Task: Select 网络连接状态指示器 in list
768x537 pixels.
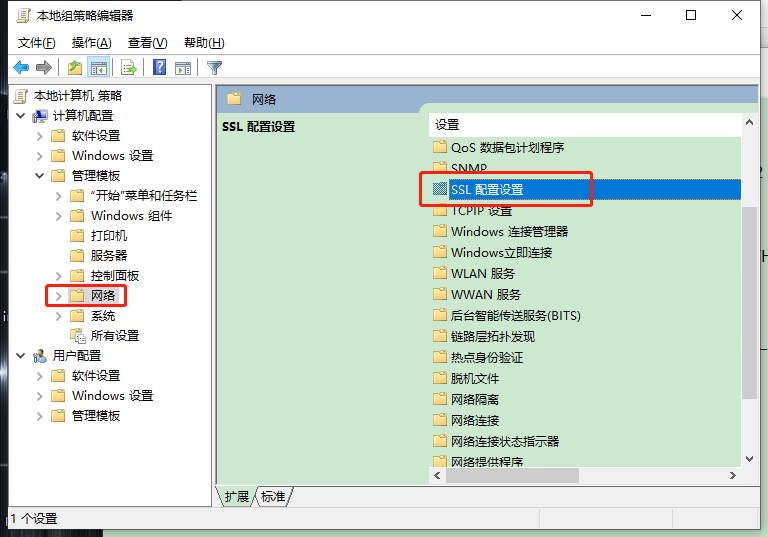Action: (x=504, y=441)
